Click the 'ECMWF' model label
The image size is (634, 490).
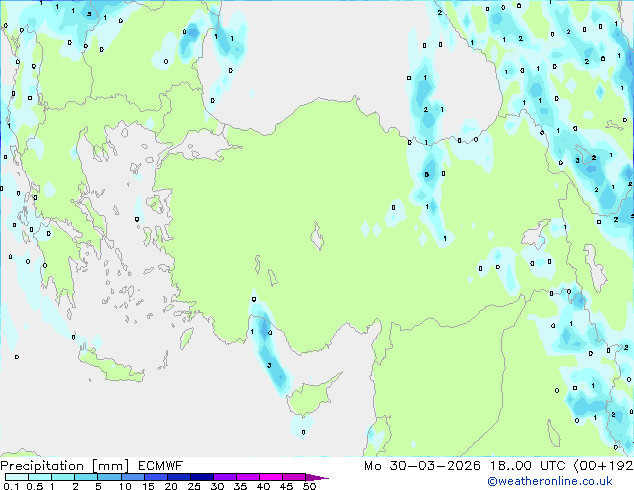tap(161, 466)
